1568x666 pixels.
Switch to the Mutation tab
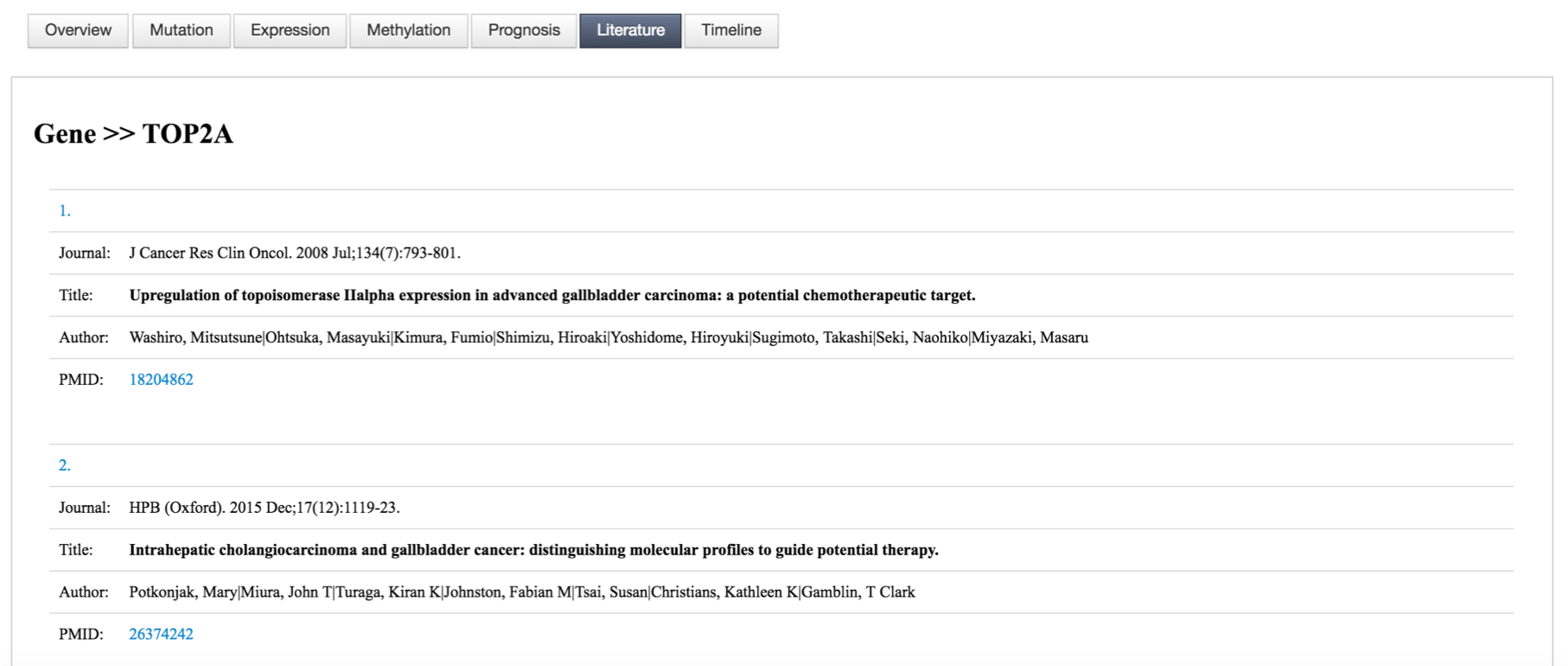click(x=181, y=30)
